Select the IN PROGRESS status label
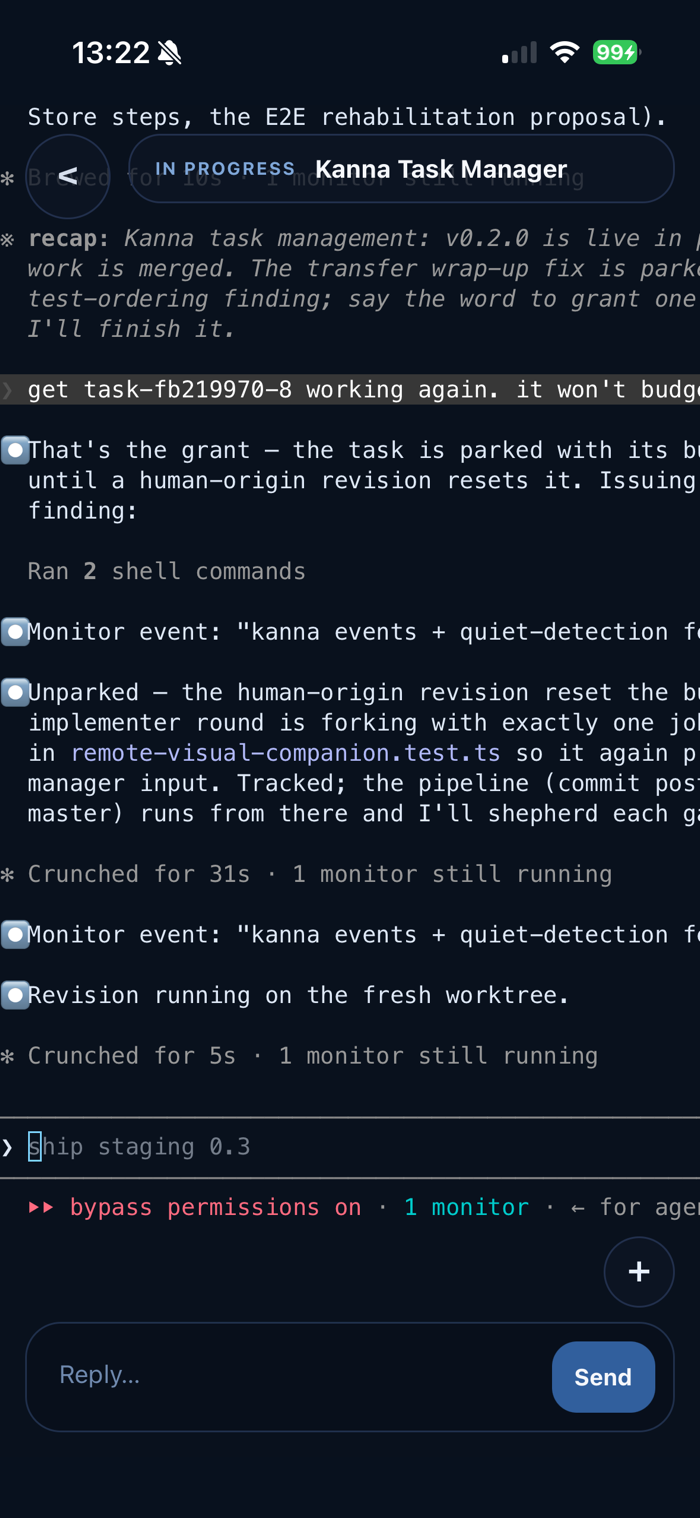The width and height of the screenshot is (700, 1518). coord(225,169)
